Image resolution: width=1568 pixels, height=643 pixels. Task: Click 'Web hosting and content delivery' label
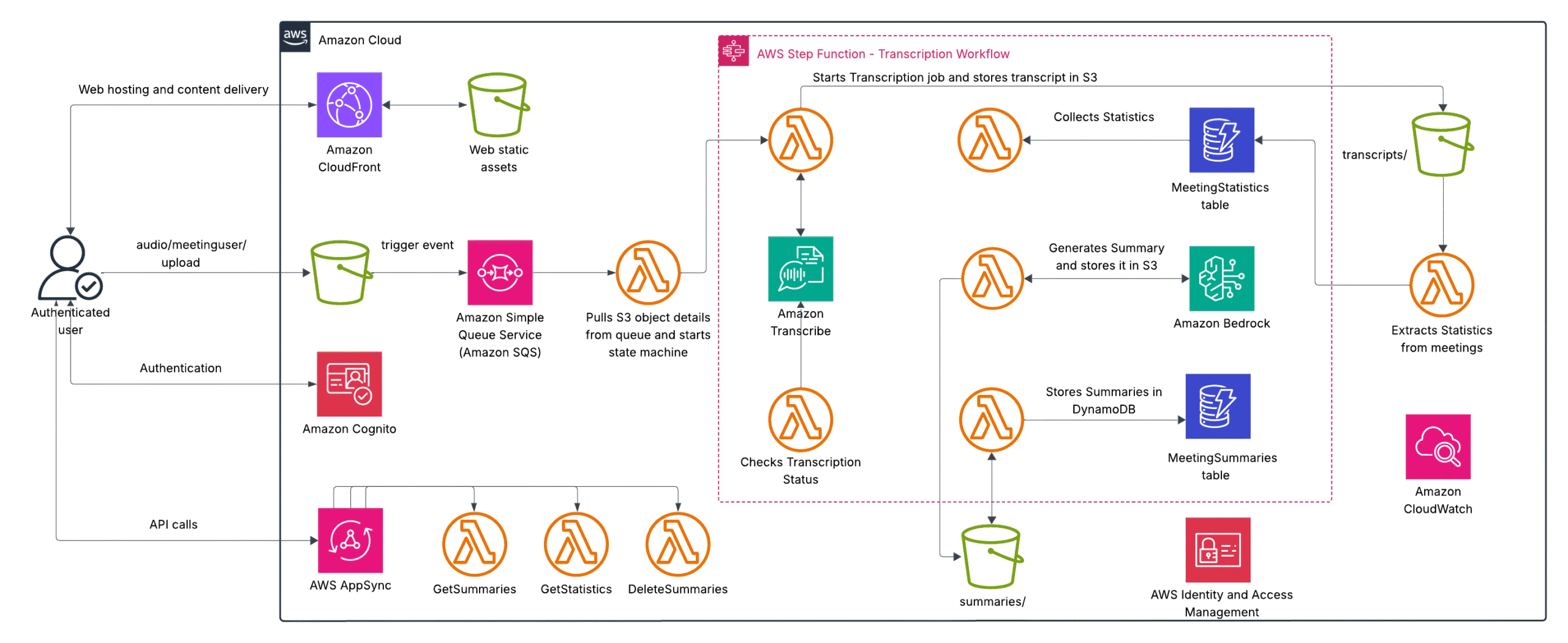tap(173, 89)
